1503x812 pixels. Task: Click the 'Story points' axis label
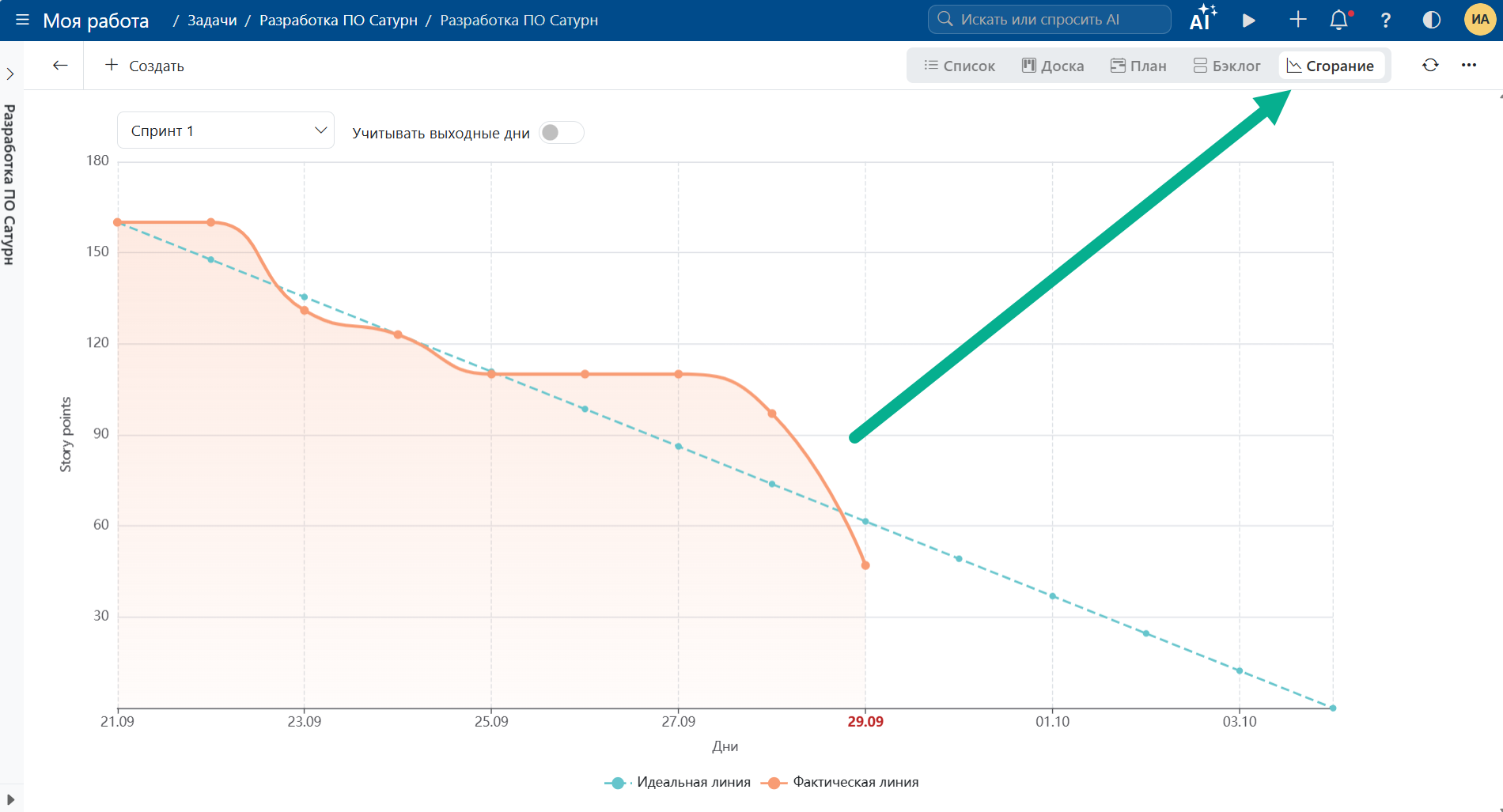pyautogui.click(x=66, y=435)
